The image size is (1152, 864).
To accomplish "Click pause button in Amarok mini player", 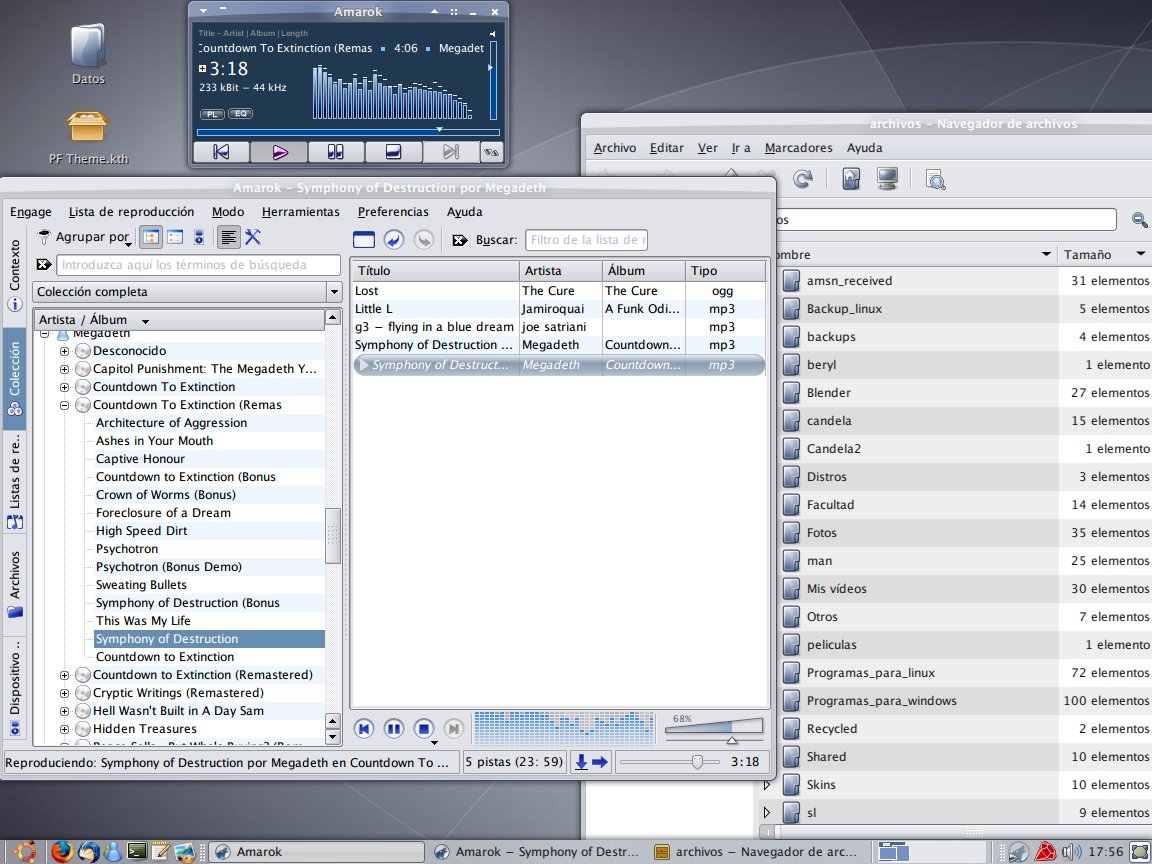I will pos(336,151).
